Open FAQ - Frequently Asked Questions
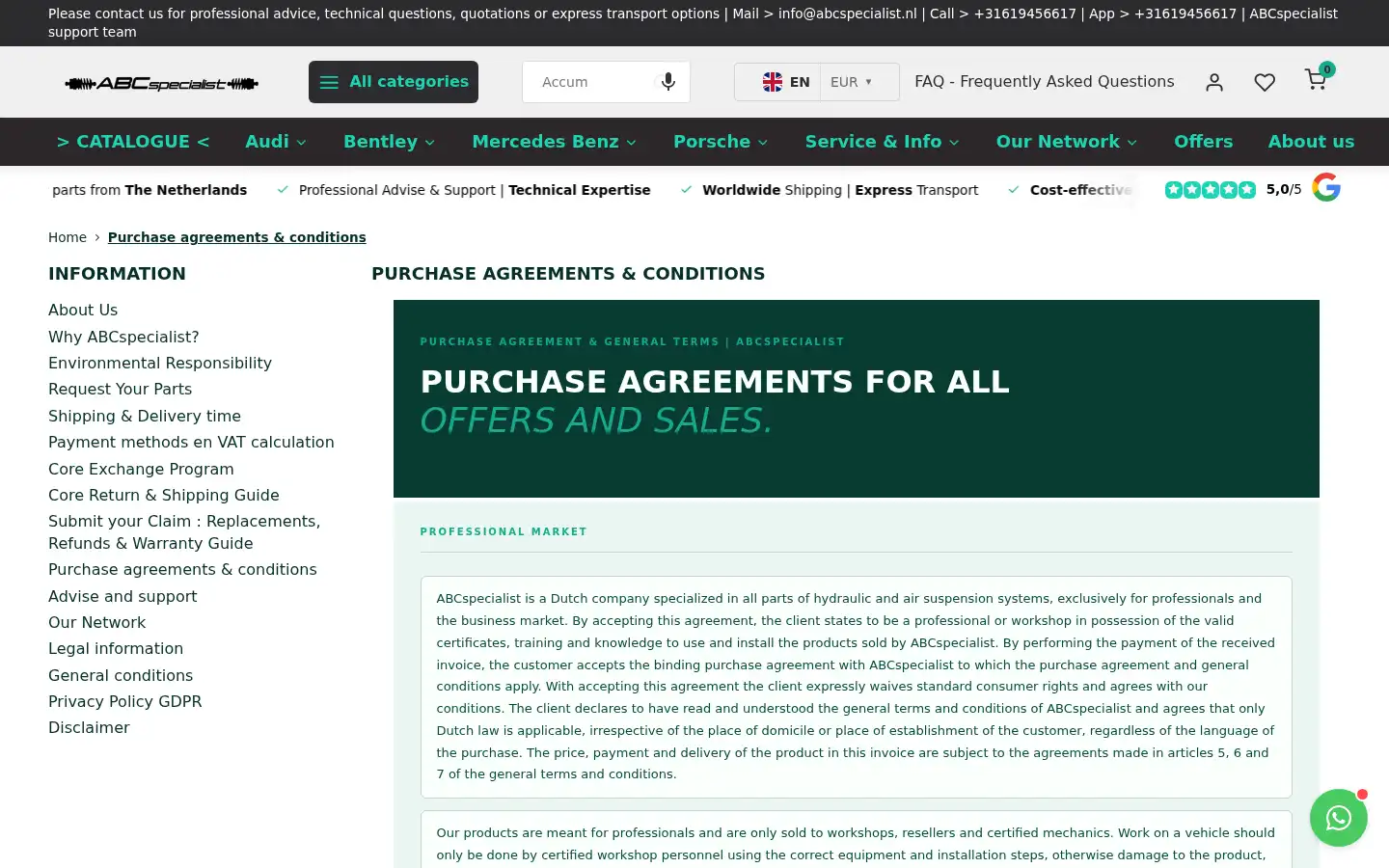 pyautogui.click(x=1045, y=82)
